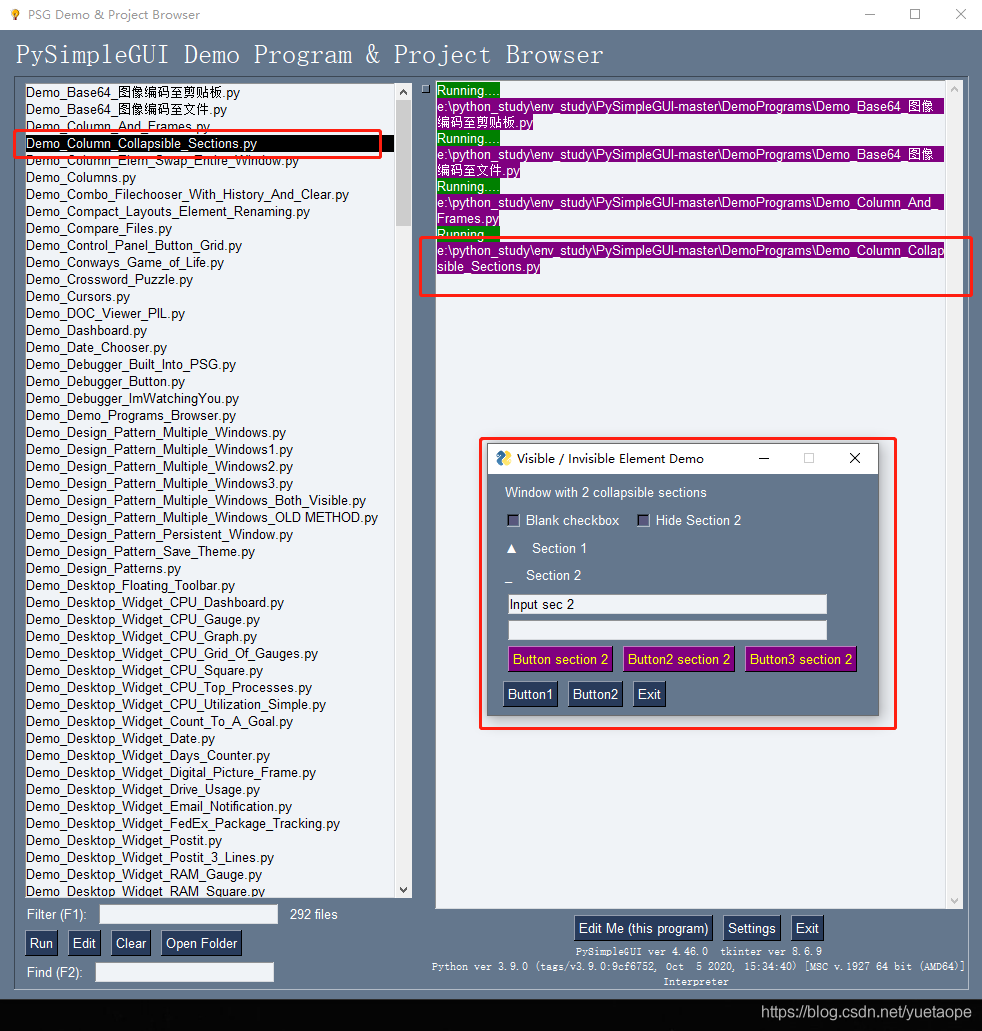The height and width of the screenshot is (1031, 982).
Task: Click the Edit button under the file list
Action: click(x=84, y=944)
